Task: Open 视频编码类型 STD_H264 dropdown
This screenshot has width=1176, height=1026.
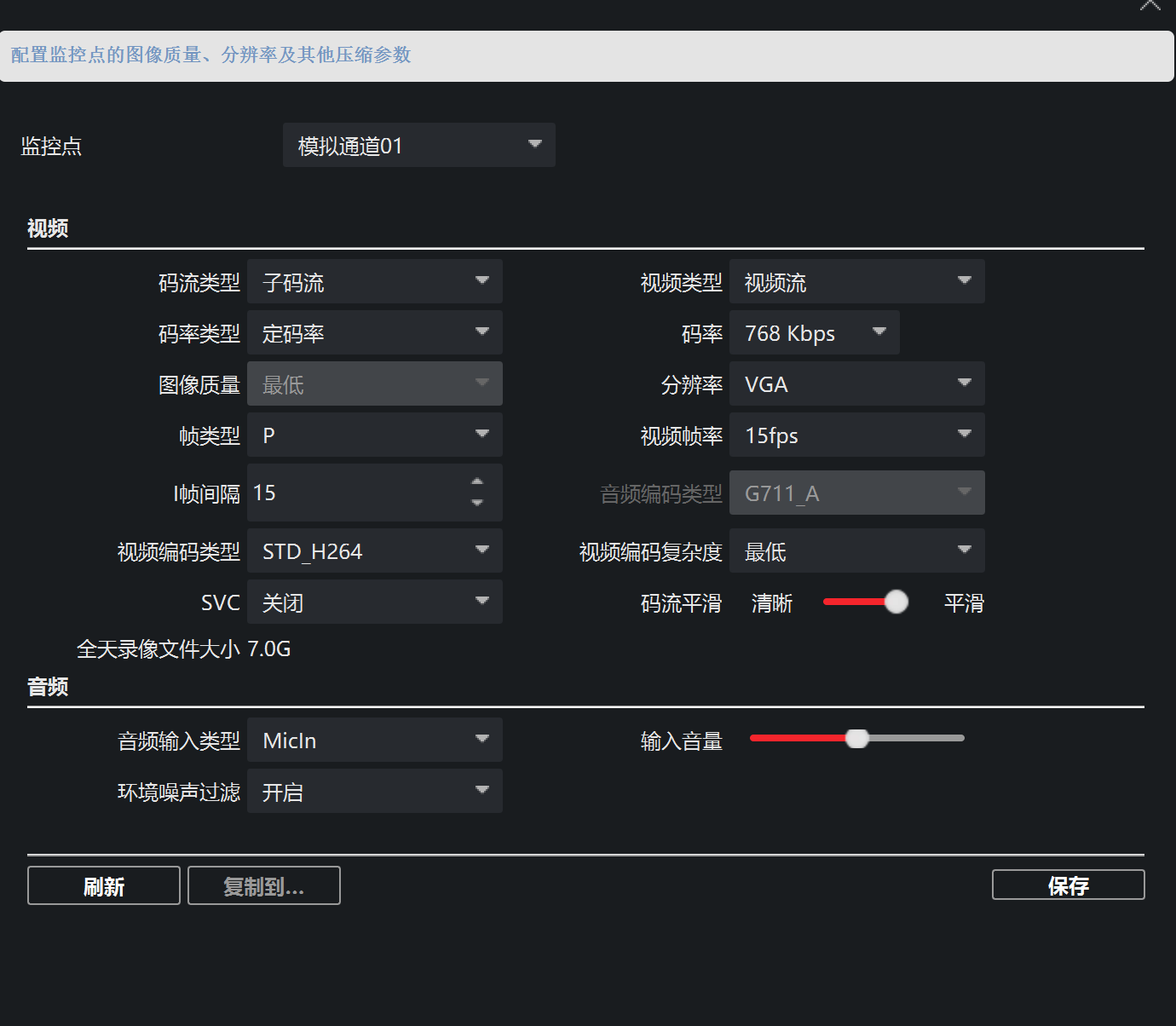Action: (374, 551)
